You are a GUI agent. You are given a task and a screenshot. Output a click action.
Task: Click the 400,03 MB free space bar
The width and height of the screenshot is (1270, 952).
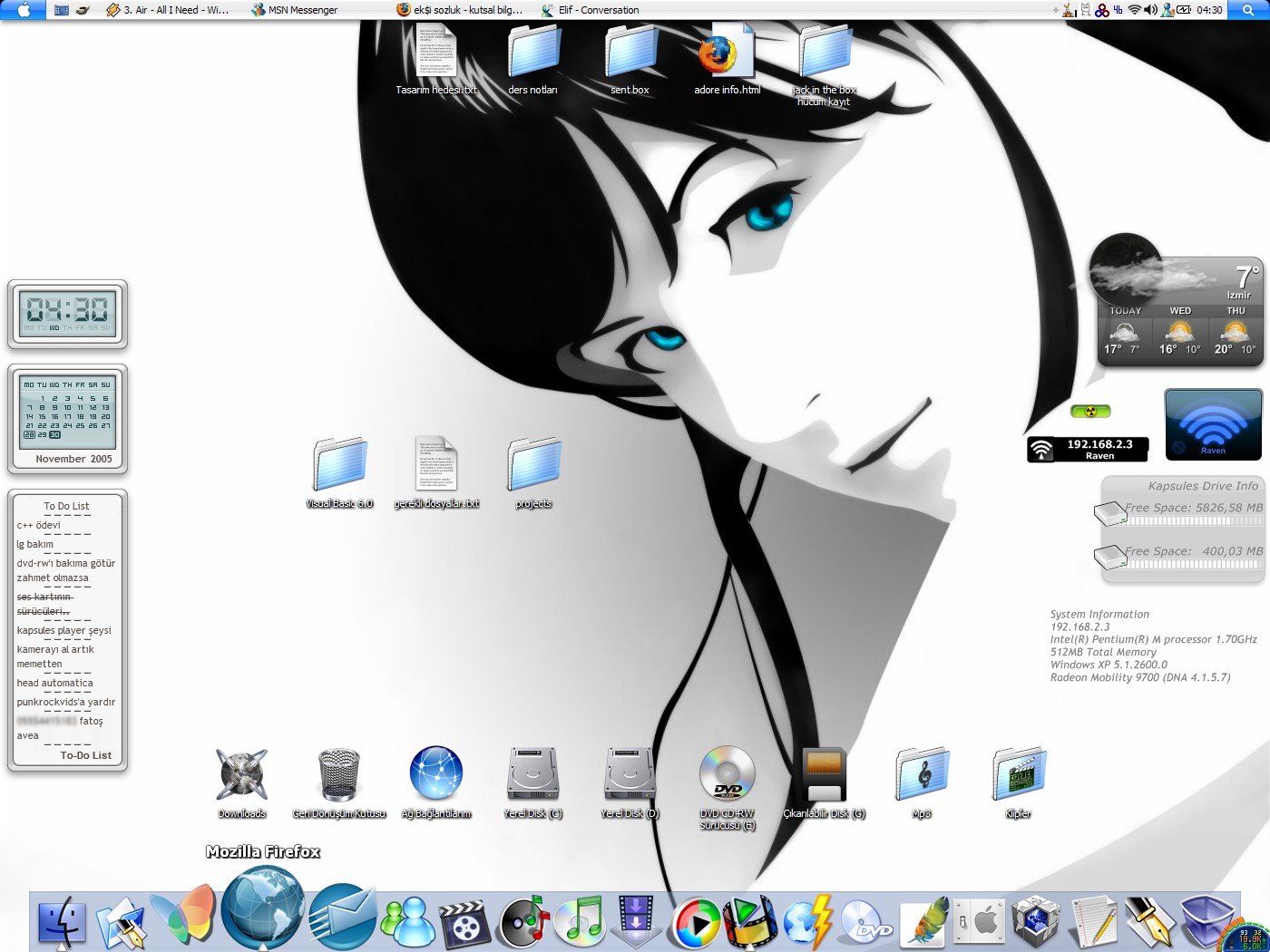(1194, 564)
